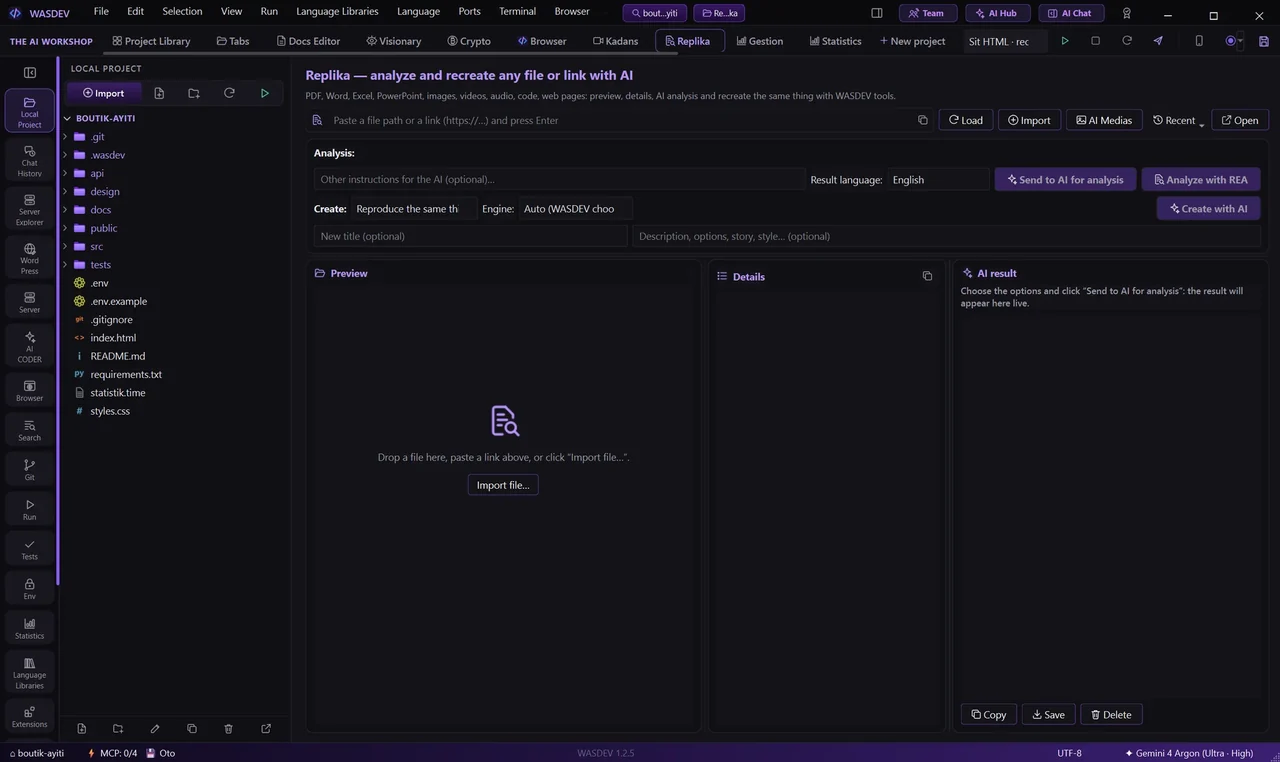This screenshot has width=1280, height=762.
Task: Click the save disk icon in top toolbar
Action: pyautogui.click(x=1264, y=41)
